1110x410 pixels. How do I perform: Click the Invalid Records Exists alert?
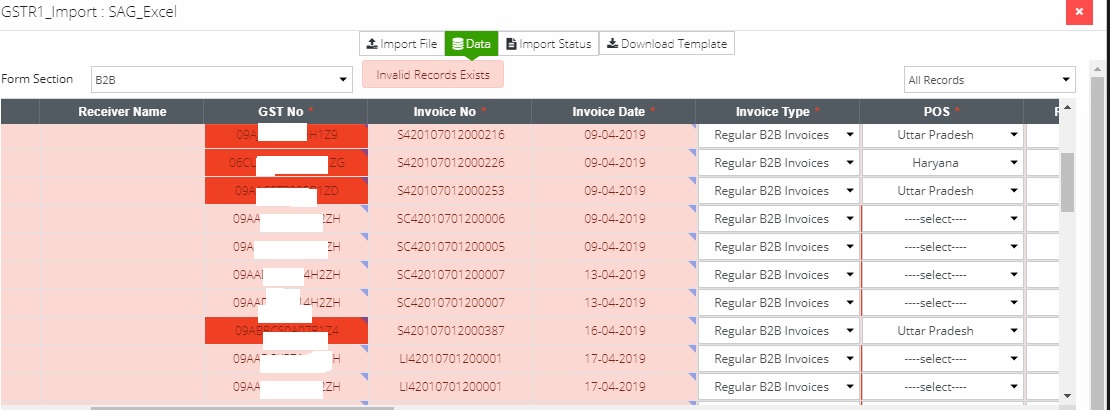pyautogui.click(x=433, y=75)
